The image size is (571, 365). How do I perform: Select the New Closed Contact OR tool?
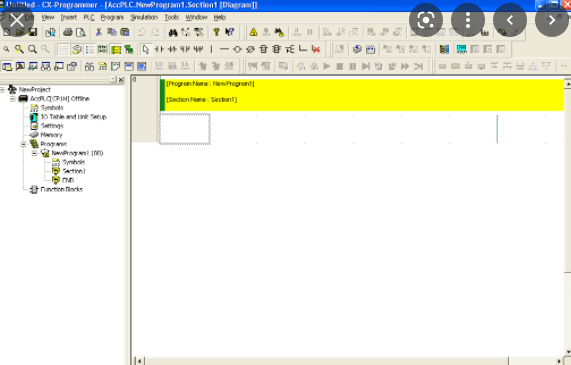(198, 49)
